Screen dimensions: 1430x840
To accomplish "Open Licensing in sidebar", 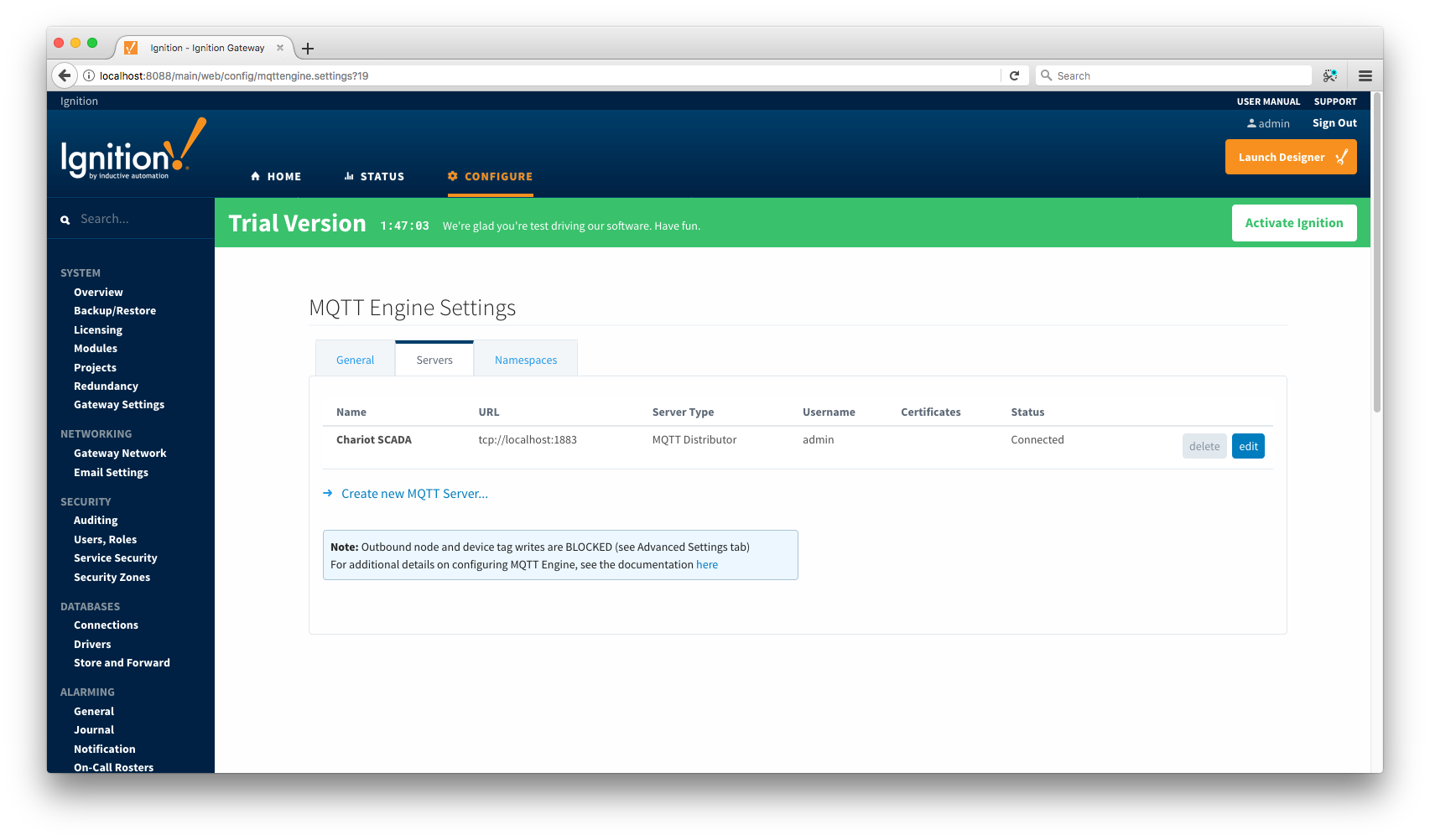I will [x=98, y=330].
